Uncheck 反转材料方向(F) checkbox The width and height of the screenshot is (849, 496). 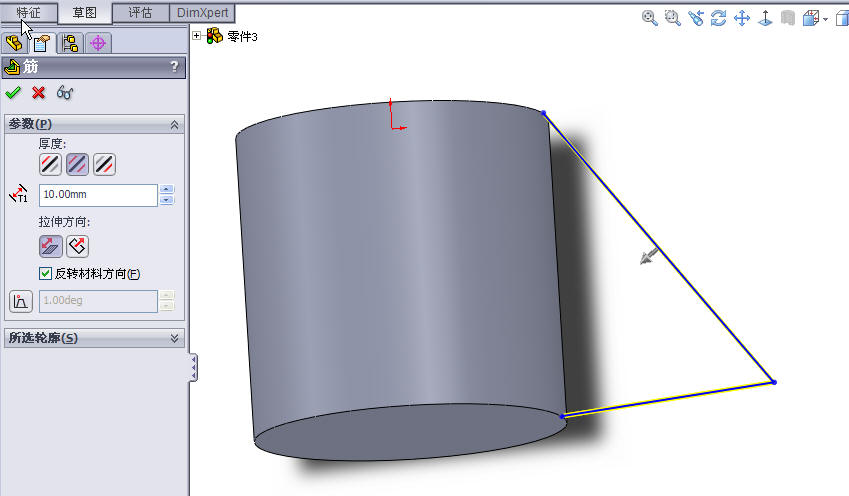point(45,273)
